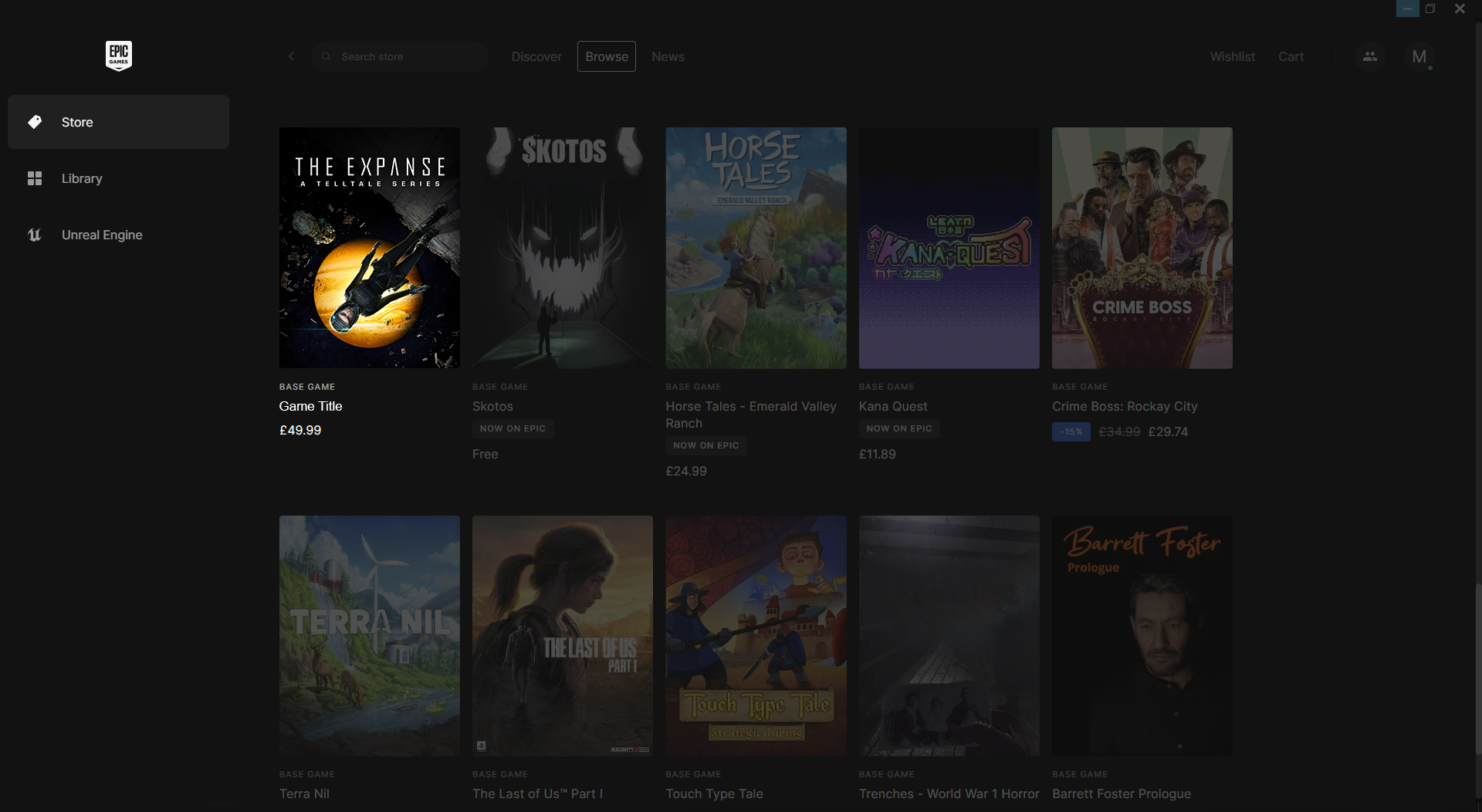This screenshot has width=1482, height=812.
Task: Select Unreal Engine in the sidebar
Action: pyautogui.click(x=118, y=235)
